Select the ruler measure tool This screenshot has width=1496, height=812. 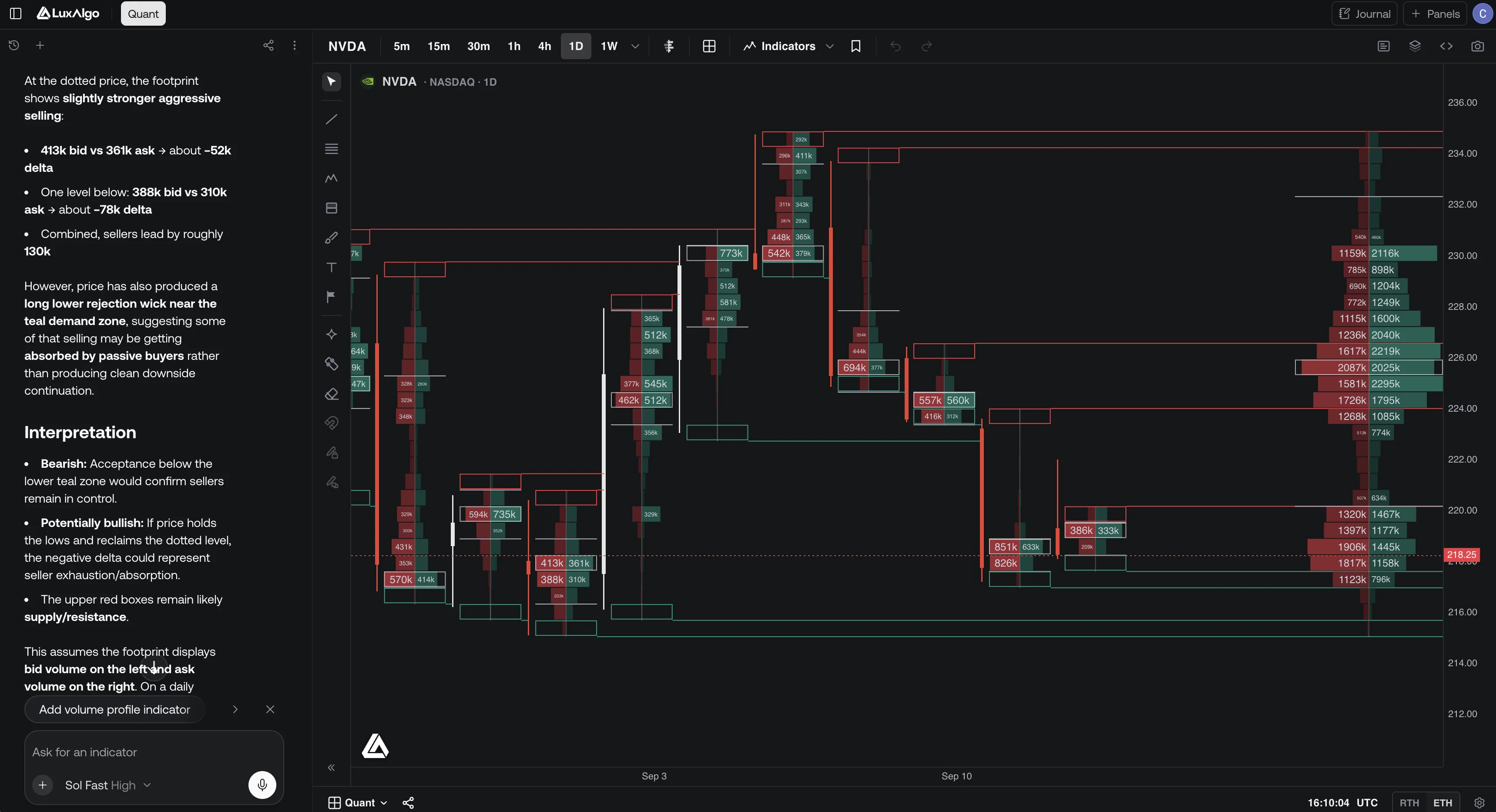pyautogui.click(x=332, y=364)
